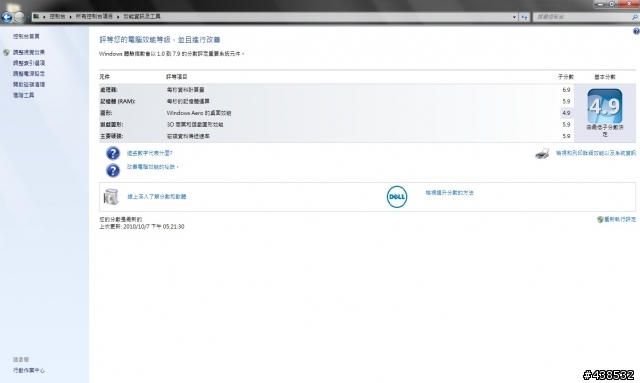This screenshot has height=383, width=640.
Task: Open 調整視覺效果 in the sidebar
Action: coord(29,53)
